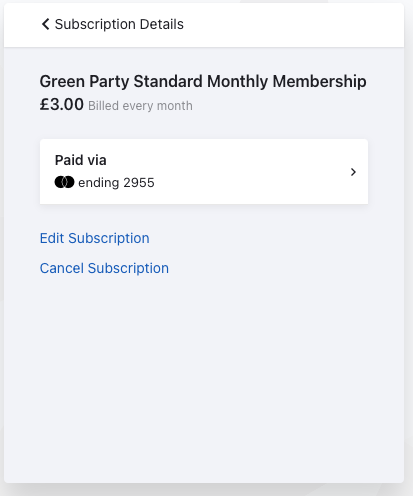Click the Mastercard logo icon
413x496 pixels.
pyautogui.click(x=64, y=182)
